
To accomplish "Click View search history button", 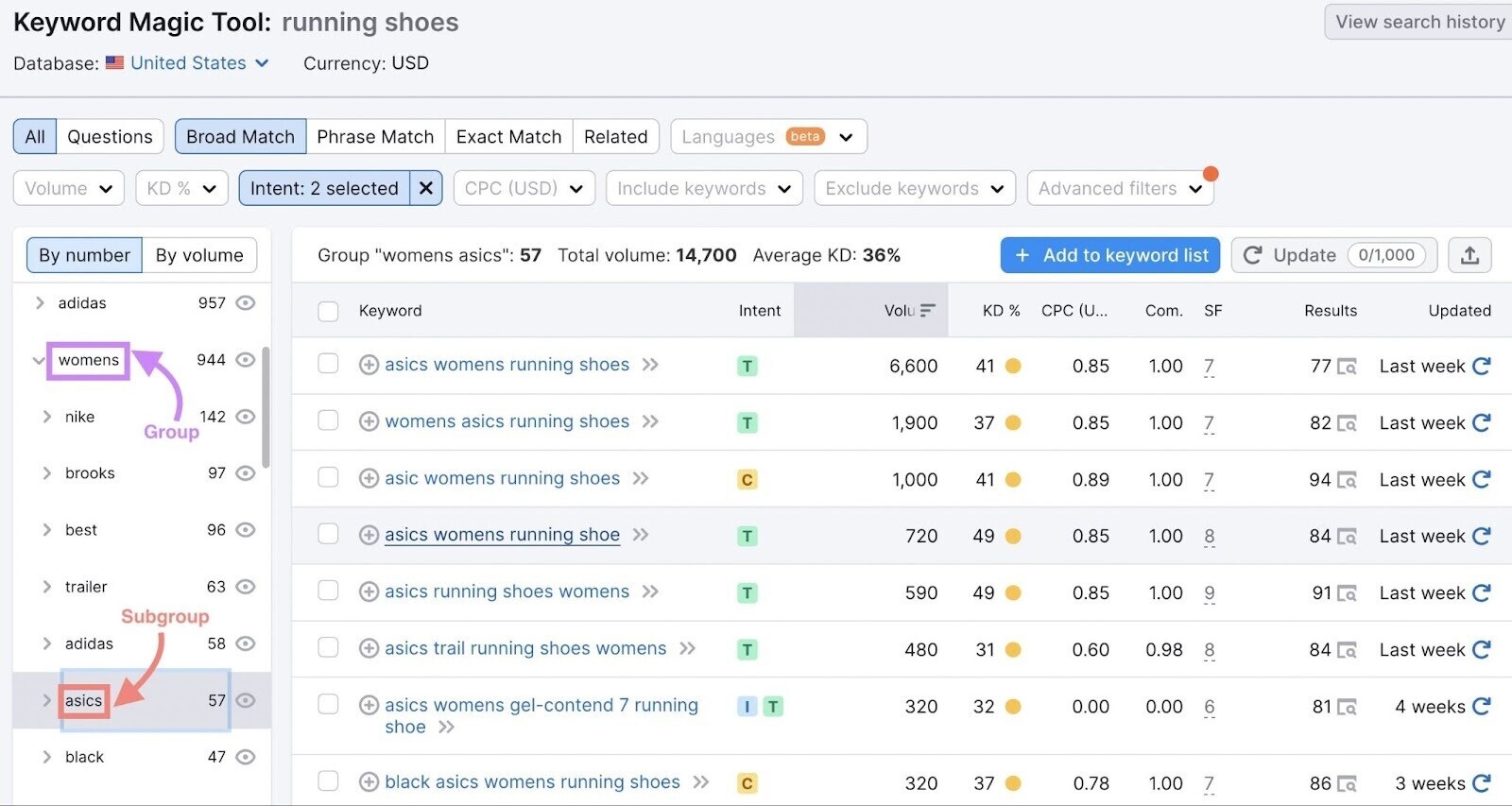I will pos(1419,22).
